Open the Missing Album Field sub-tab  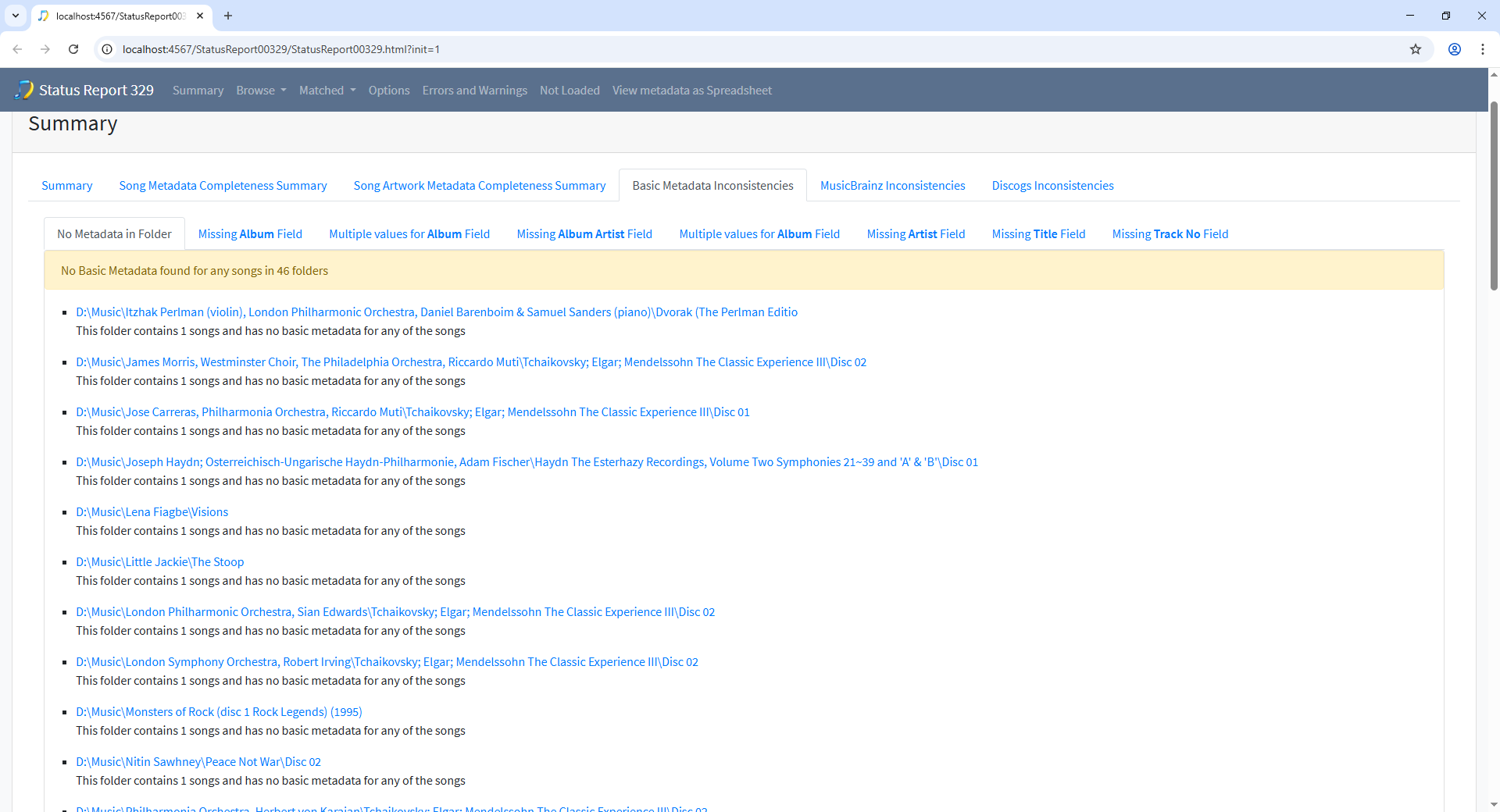pos(250,234)
